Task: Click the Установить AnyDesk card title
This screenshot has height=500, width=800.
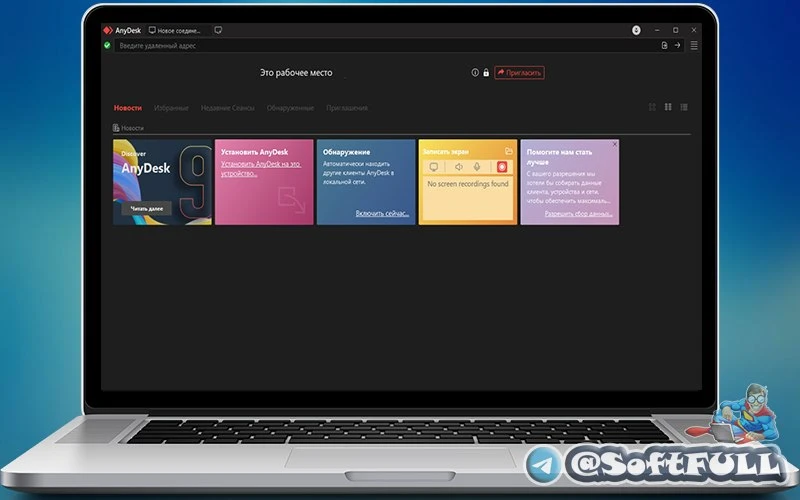Action: pos(255,152)
